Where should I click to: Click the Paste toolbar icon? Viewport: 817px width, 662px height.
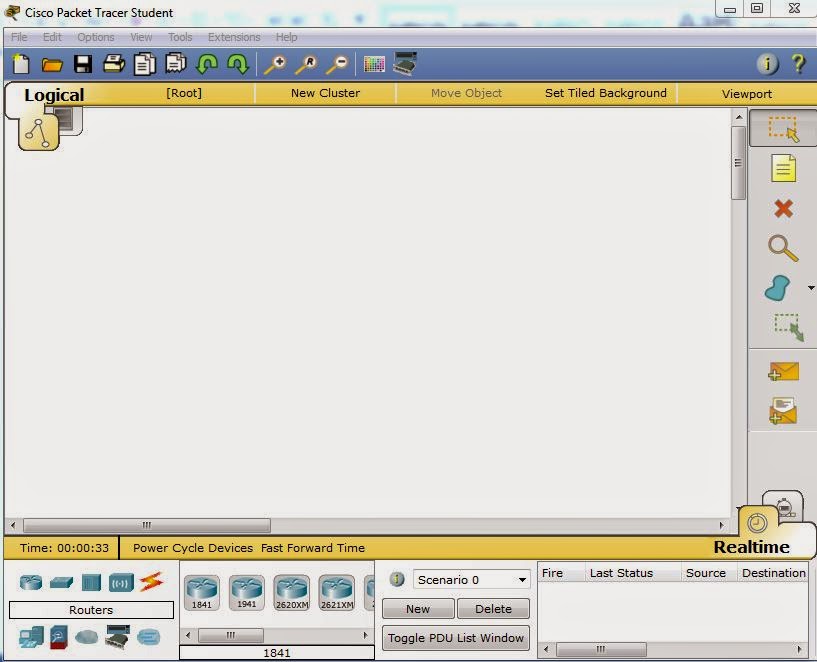coord(176,64)
